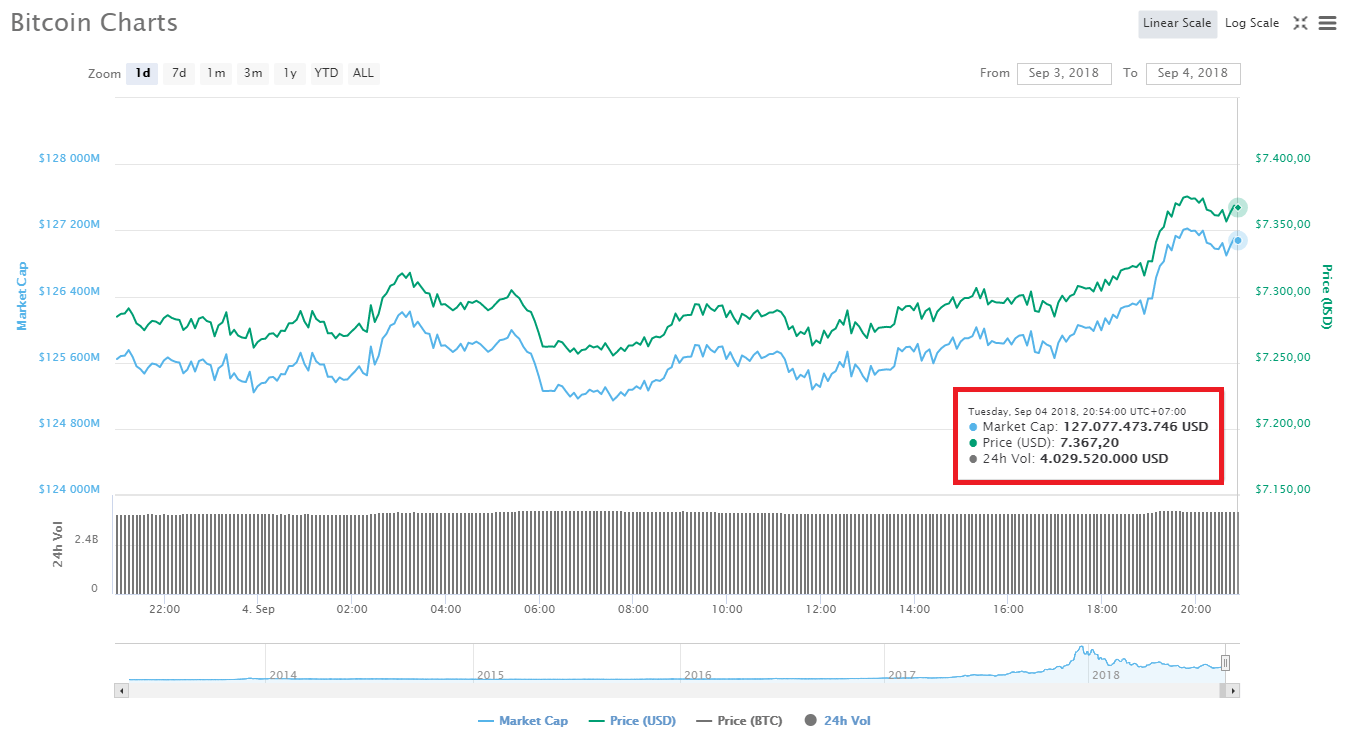The height and width of the screenshot is (734, 1348).
Task: Select the 1d zoom range
Action: 142,73
